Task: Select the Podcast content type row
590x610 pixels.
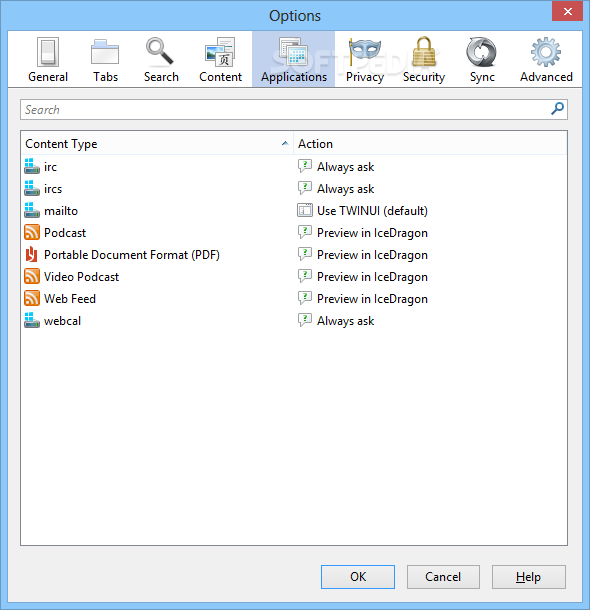Action: pyautogui.click(x=294, y=233)
